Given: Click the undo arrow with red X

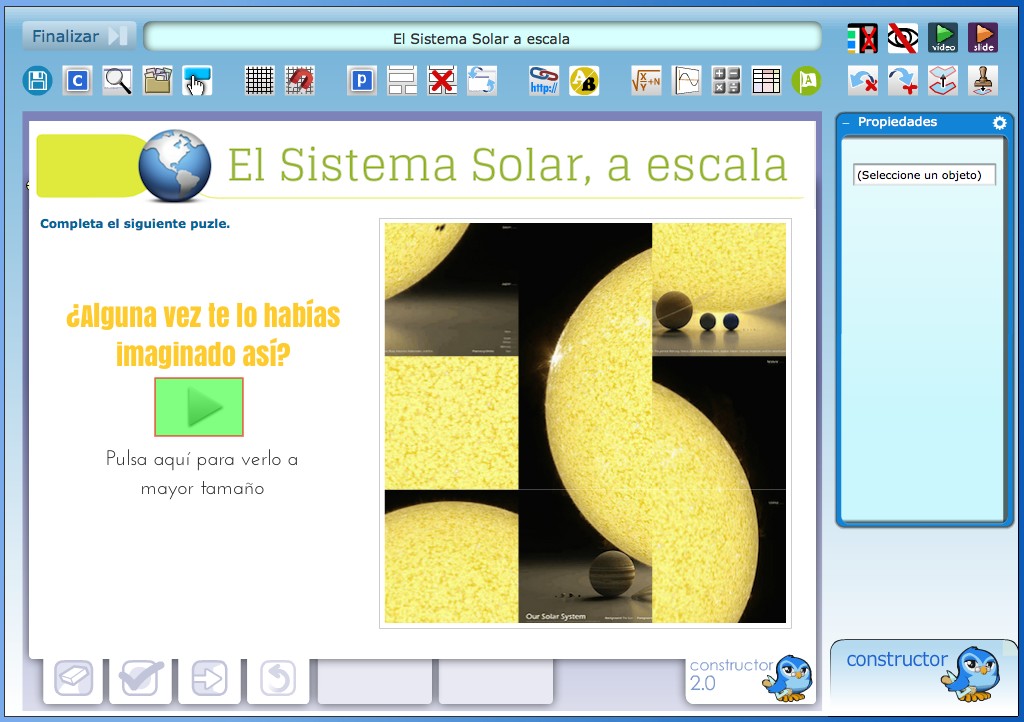Looking at the screenshot, I should (863, 81).
